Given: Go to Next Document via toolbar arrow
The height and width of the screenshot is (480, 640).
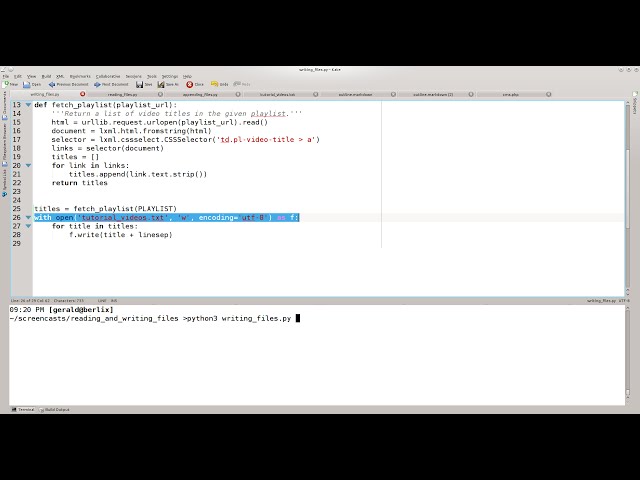Looking at the screenshot, I should 97,84.
